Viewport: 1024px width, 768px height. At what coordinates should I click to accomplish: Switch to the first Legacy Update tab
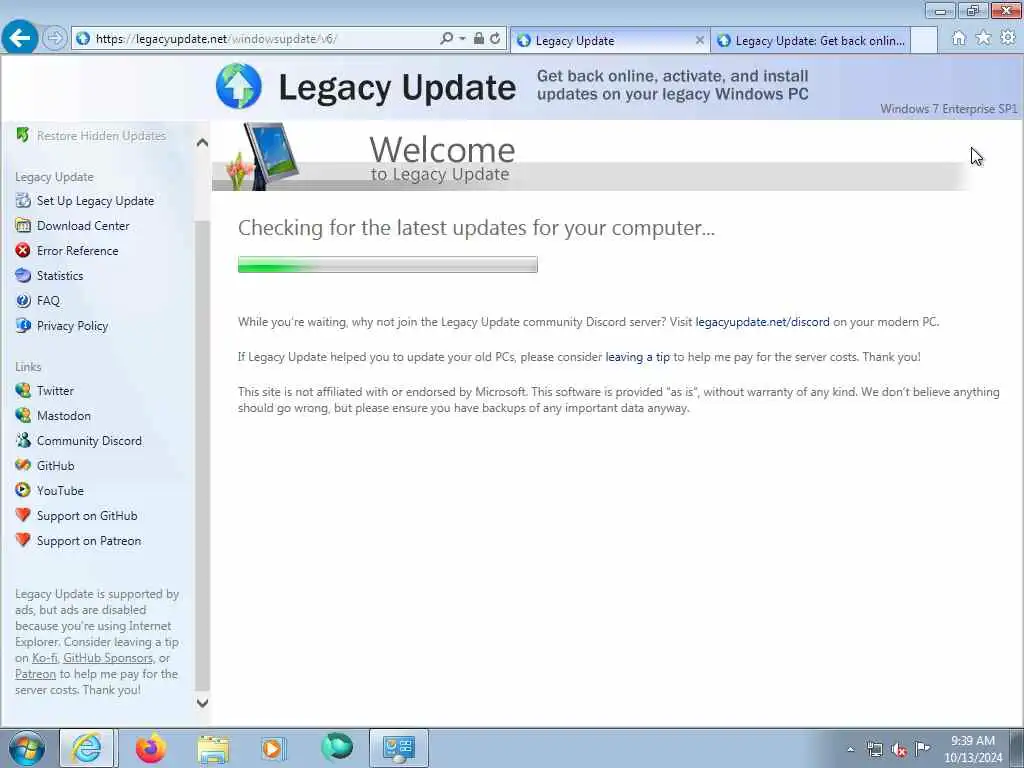tap(607, 40)
